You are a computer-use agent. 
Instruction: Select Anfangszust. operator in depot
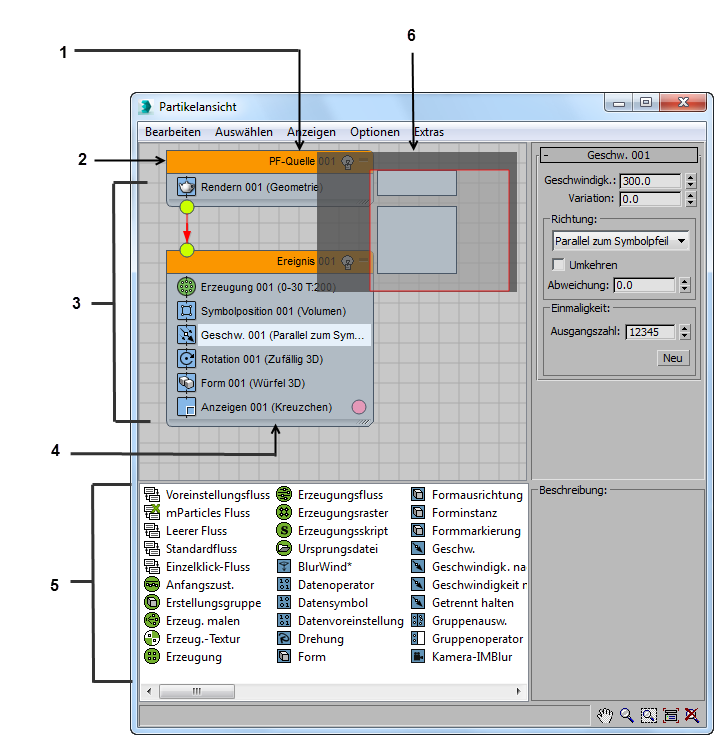(x=189, y=585)
